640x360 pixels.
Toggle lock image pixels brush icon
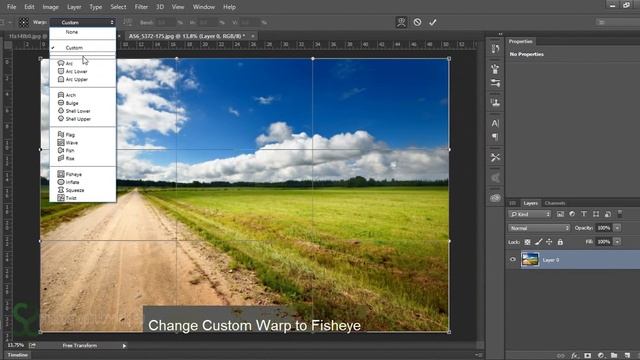pyautogui.click(x=538, y=242)
